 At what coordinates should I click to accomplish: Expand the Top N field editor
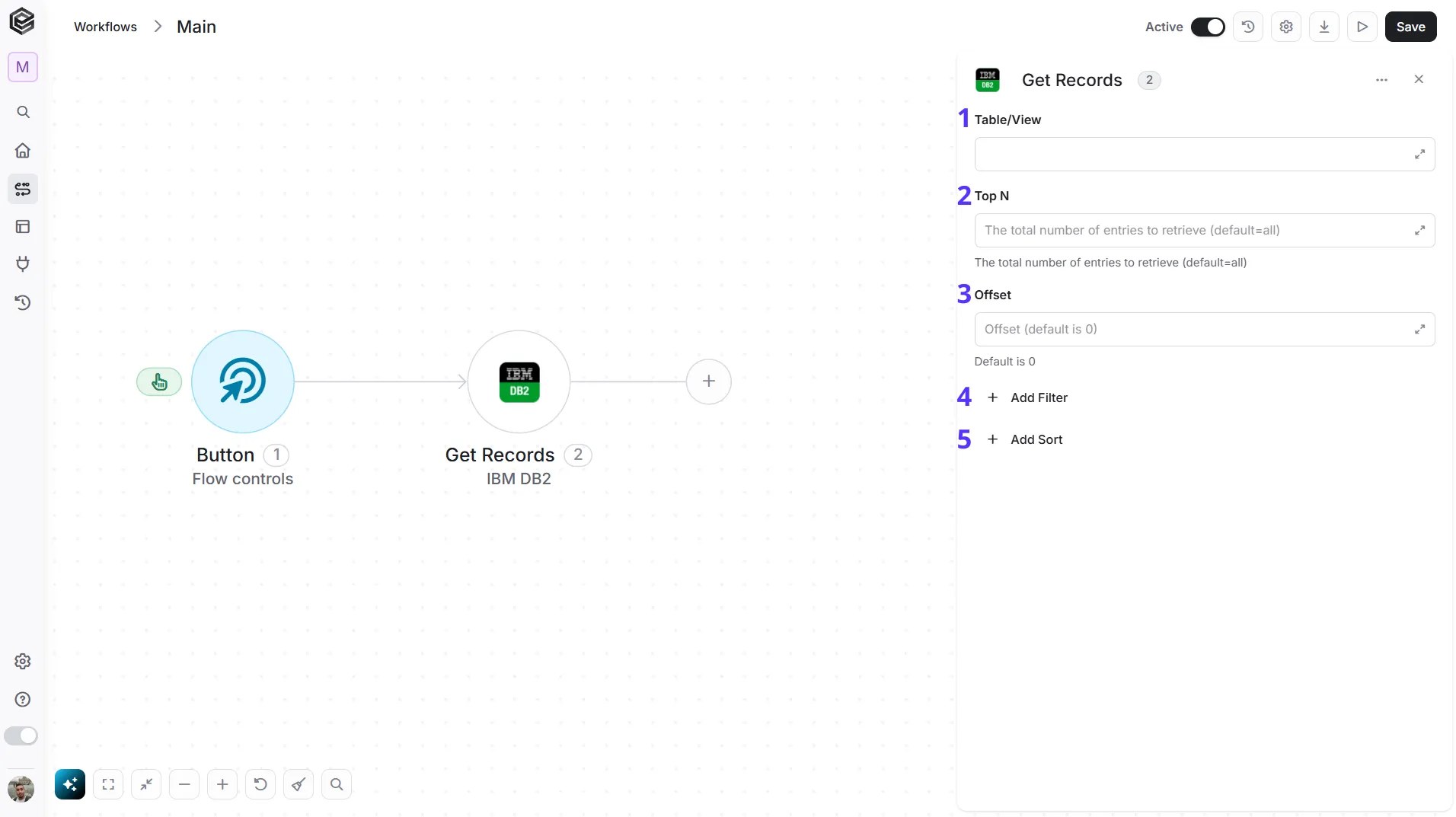(1419, 231)
